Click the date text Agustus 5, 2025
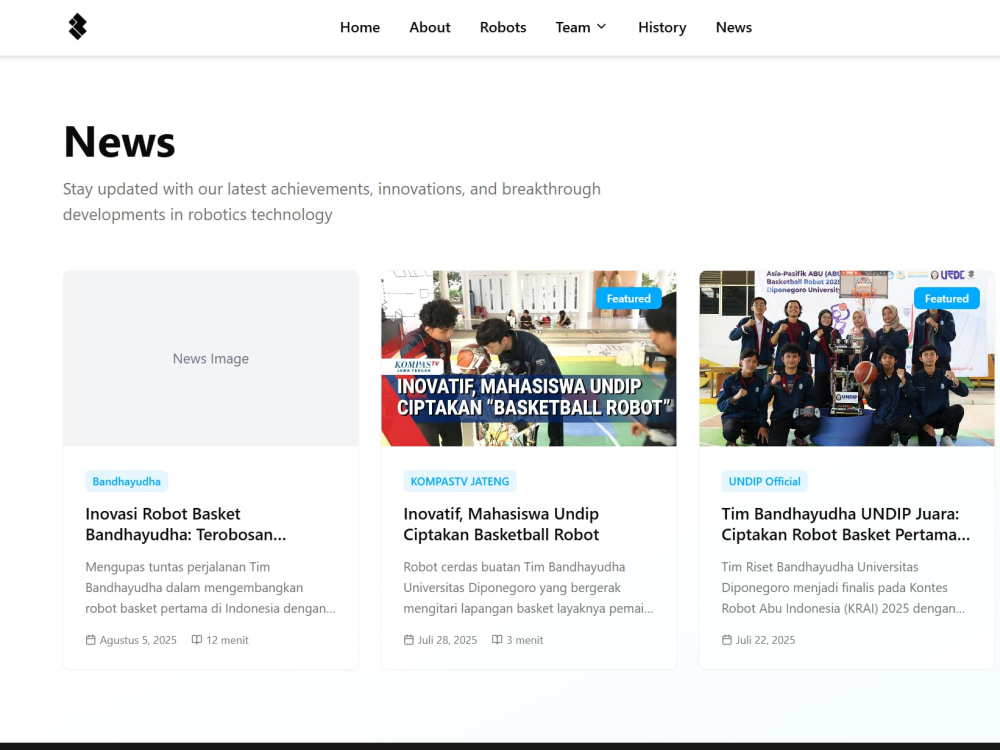The width and height of the screenshot is (1000, 750). pyautogui.click(x=138, y=640)
